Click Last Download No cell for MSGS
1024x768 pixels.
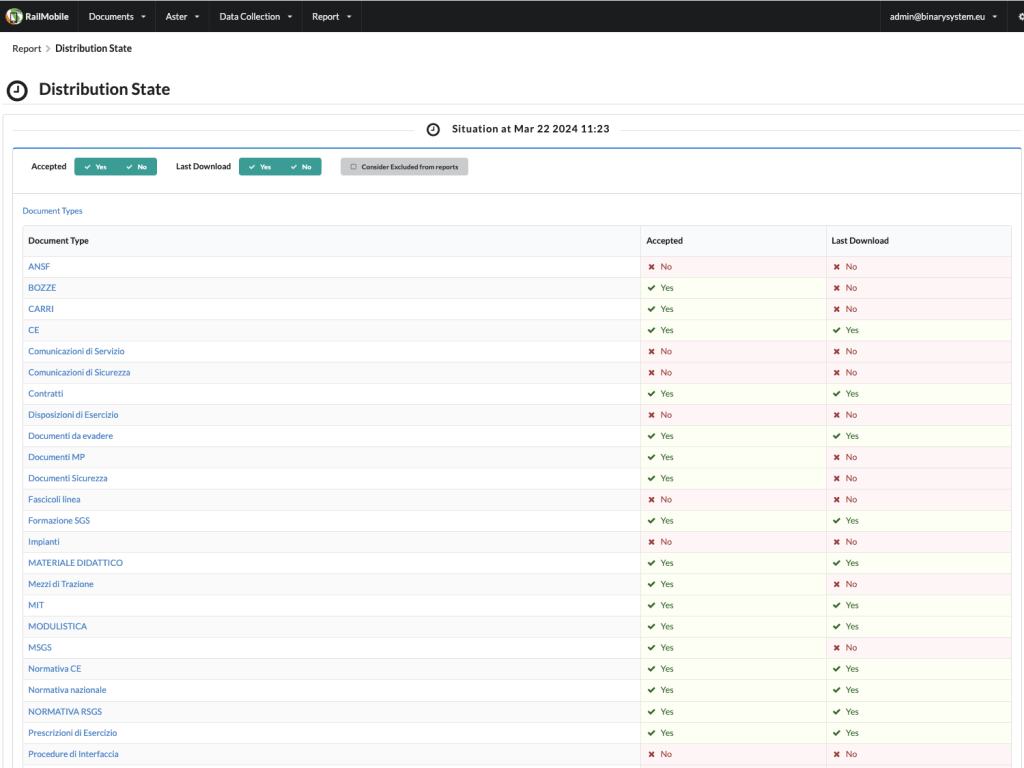click(x=918, y=648)
